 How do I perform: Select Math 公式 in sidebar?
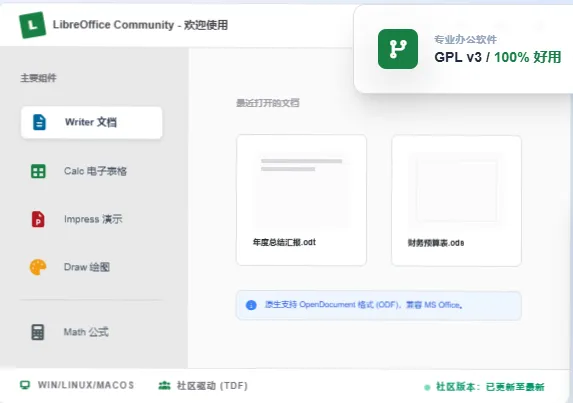pyautogui.click(x=92, y=332)
